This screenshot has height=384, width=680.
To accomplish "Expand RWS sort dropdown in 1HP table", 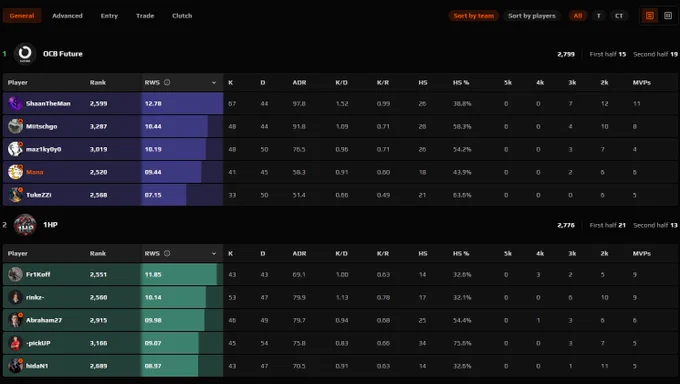I will click(x=214, y=253).
